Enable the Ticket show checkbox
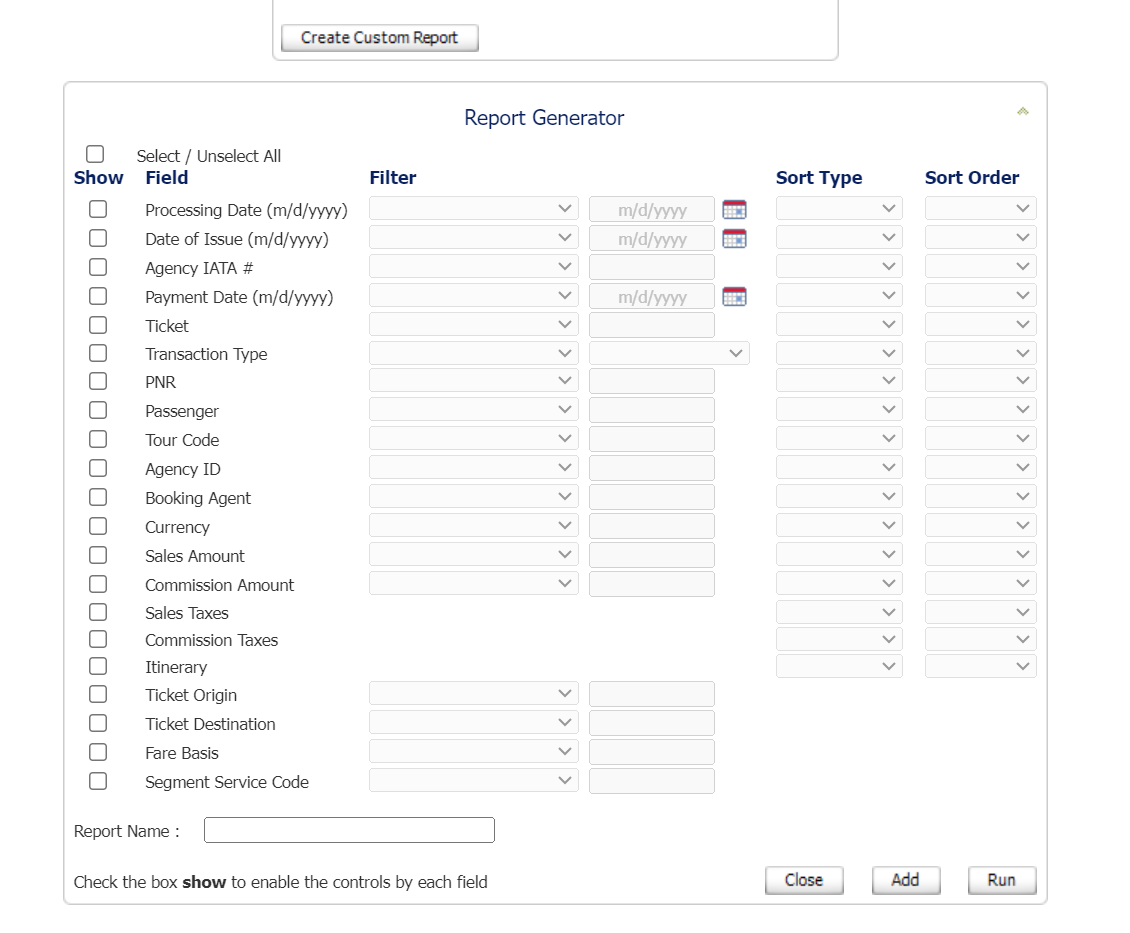The width and height of the screenshot is (1130, 933). coord(98,325)
